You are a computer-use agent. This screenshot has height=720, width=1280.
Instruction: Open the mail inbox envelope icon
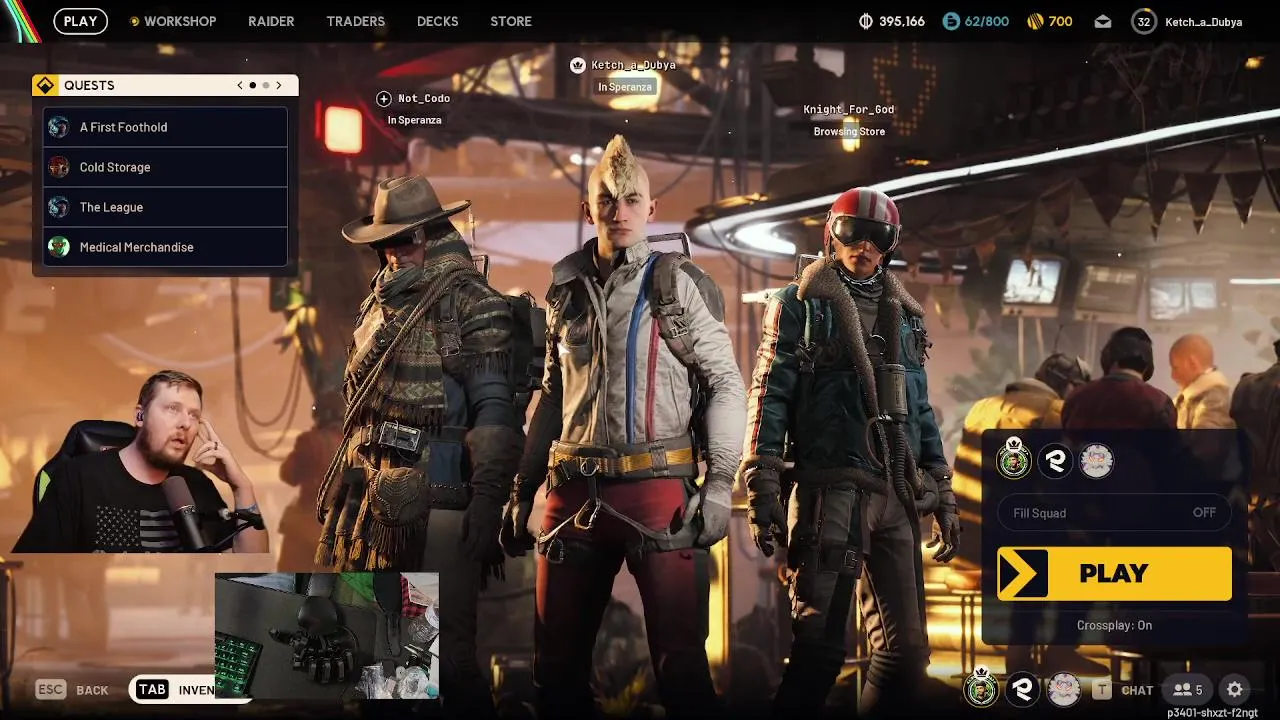click(1103, 21)
